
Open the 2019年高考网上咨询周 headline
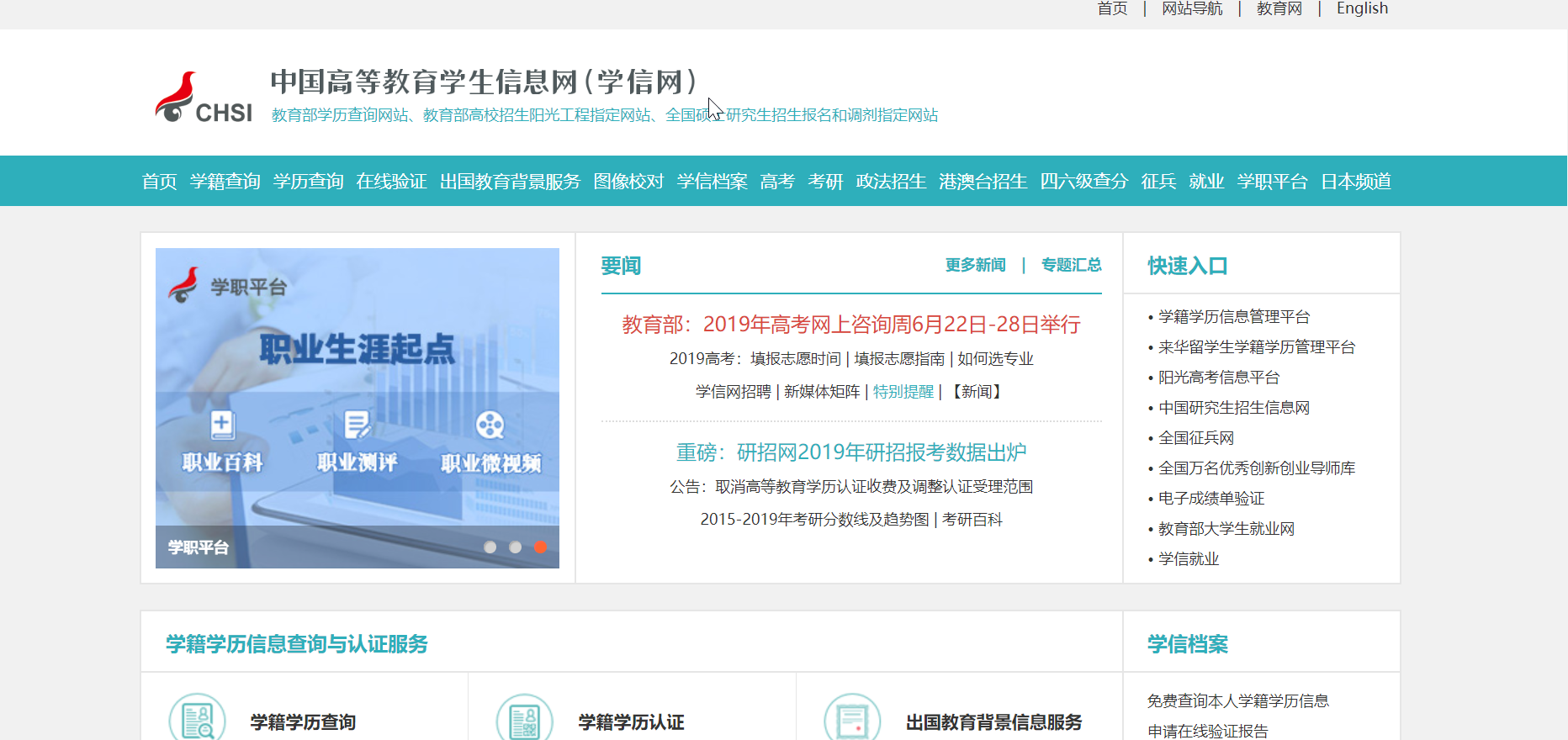(x=851, y=325)
